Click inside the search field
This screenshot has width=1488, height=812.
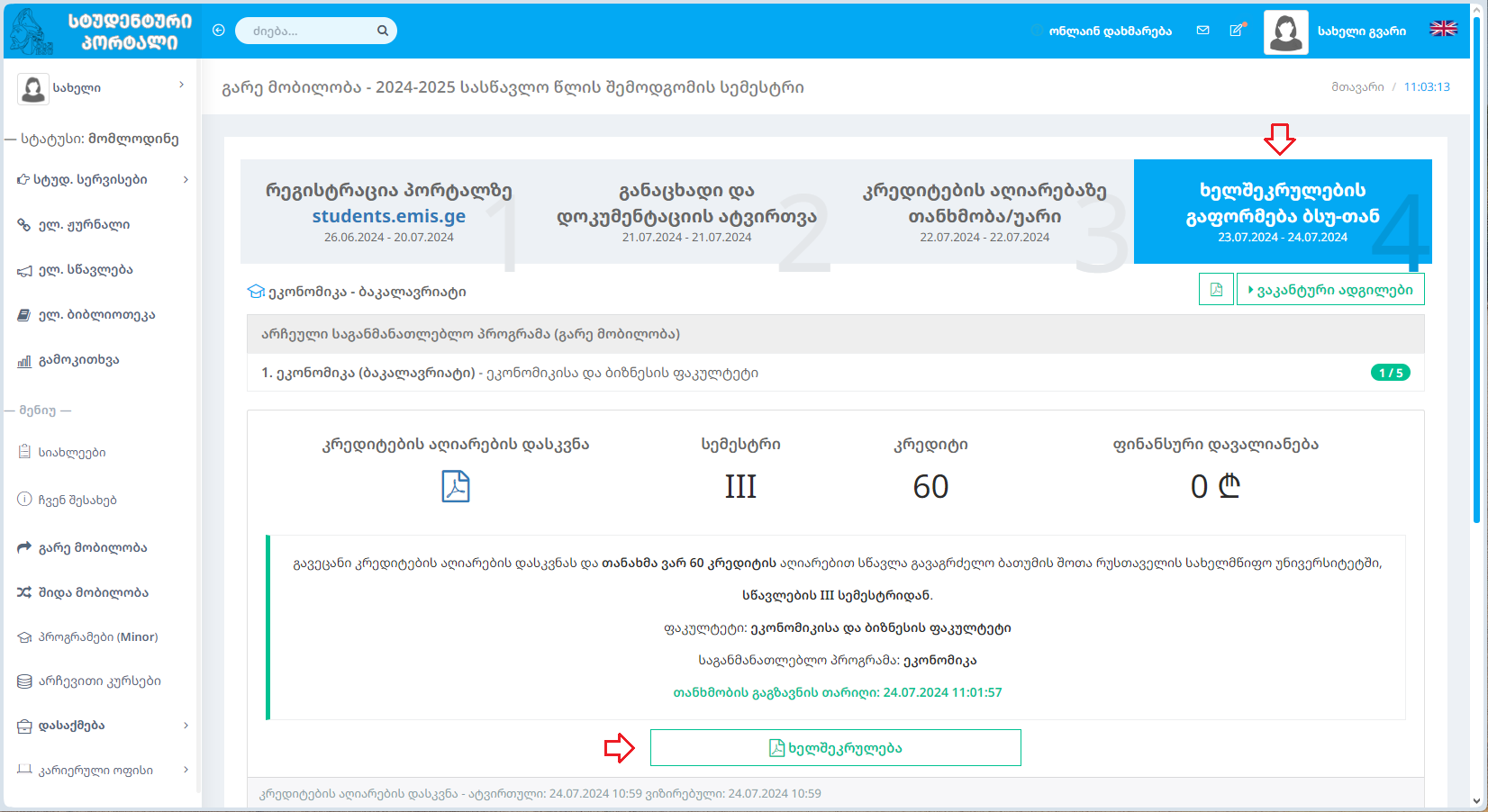point(308,31)
